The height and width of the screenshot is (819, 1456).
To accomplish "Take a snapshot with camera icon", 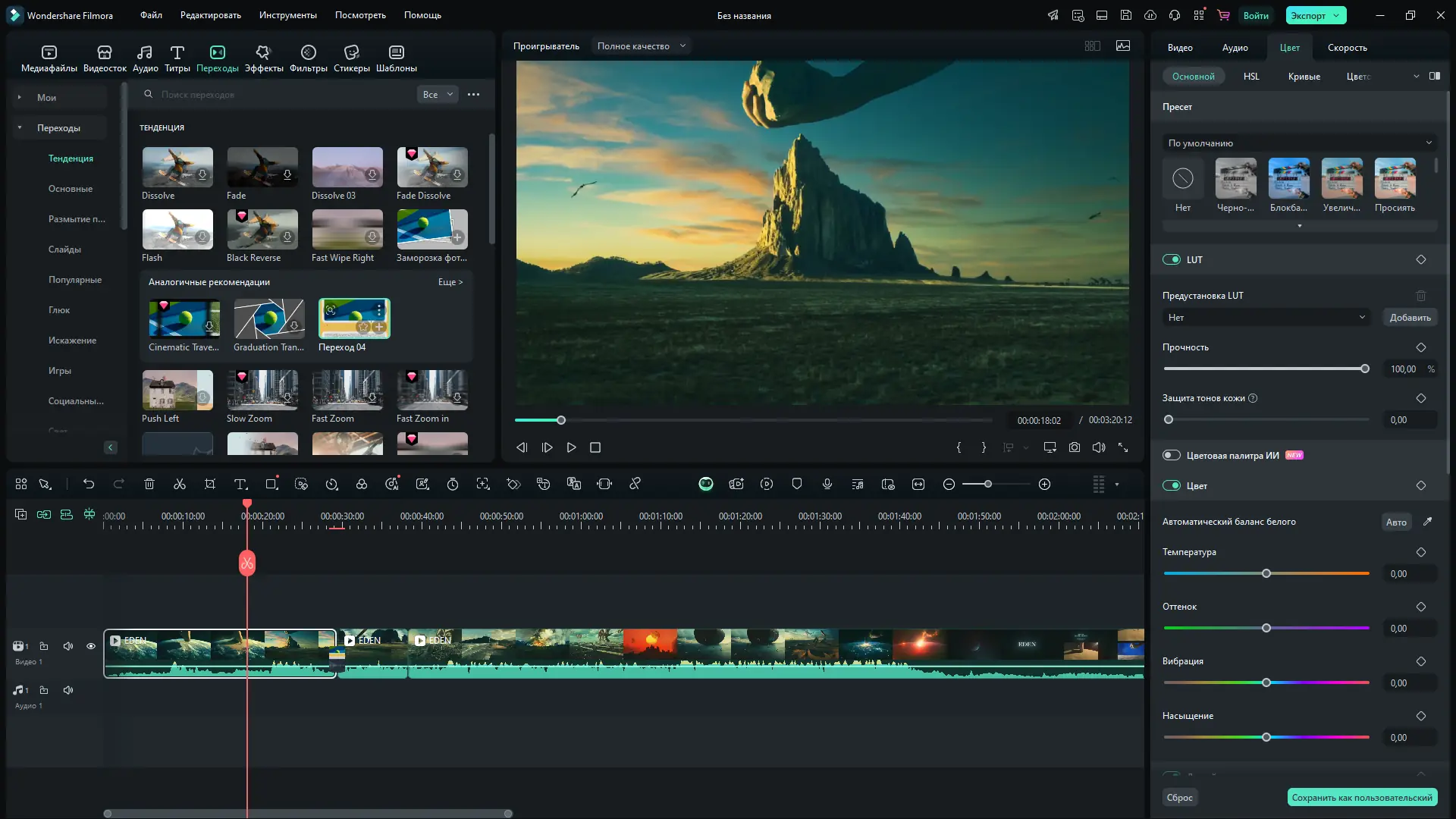I will coord(1075,447).
